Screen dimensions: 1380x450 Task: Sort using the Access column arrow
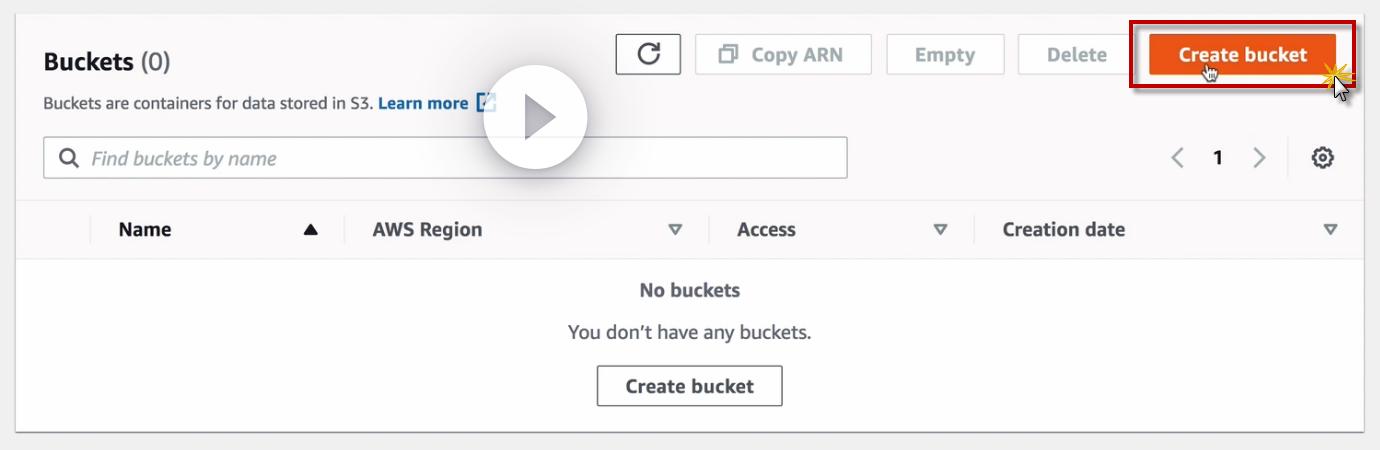pyautogui.click(x=940, y=230)
